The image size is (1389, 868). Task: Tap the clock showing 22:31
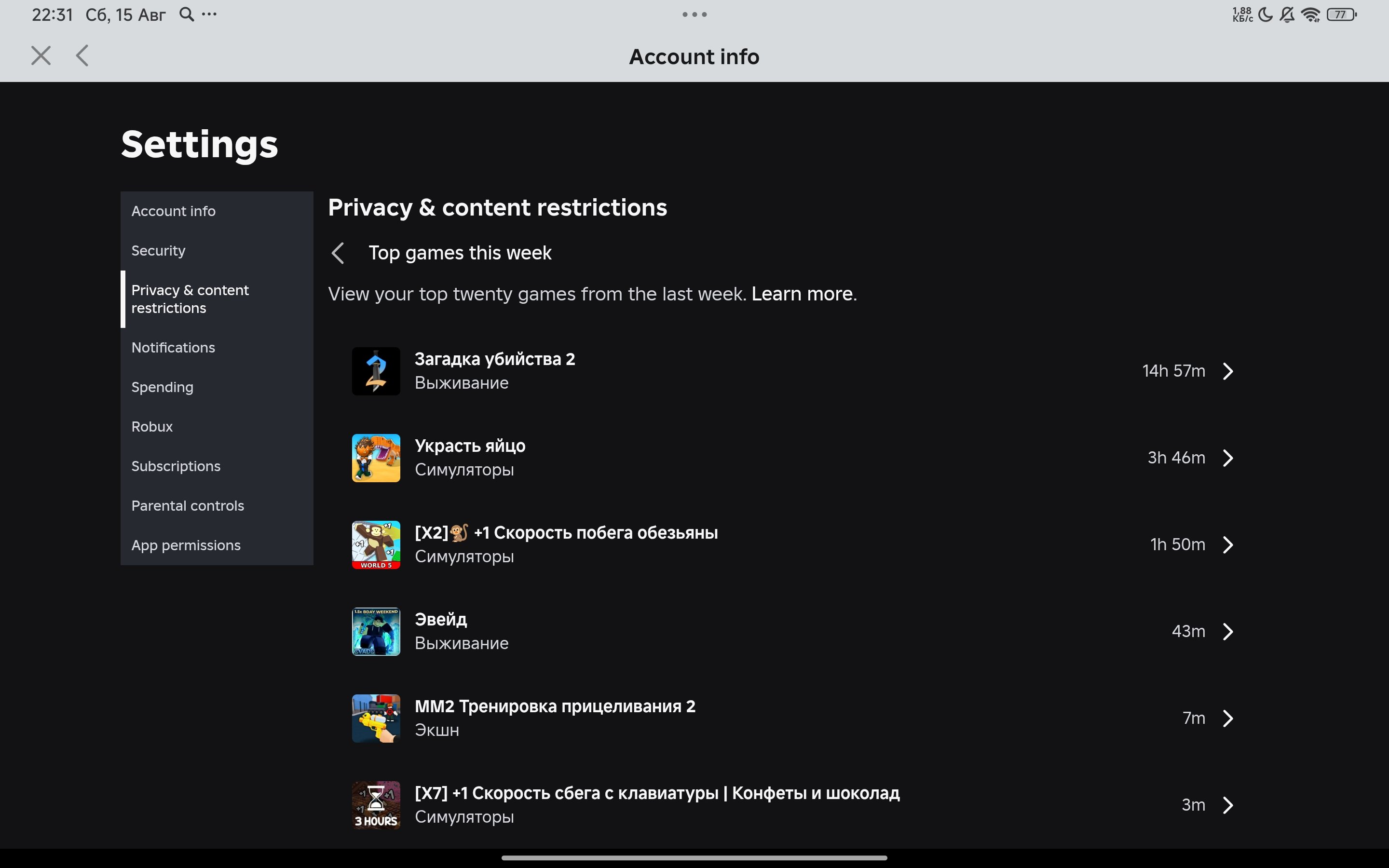pyautogui.click(x=52, y=15)
